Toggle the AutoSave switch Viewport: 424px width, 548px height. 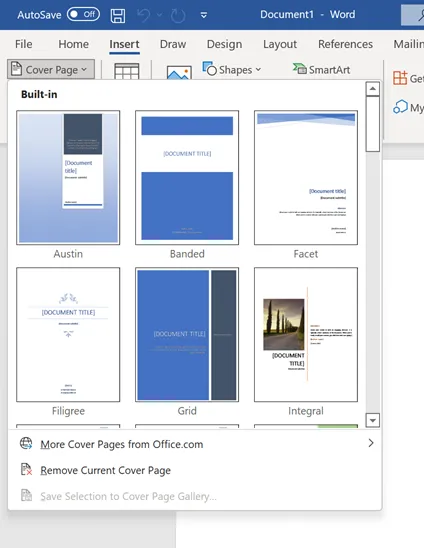[x=83, y=15]
